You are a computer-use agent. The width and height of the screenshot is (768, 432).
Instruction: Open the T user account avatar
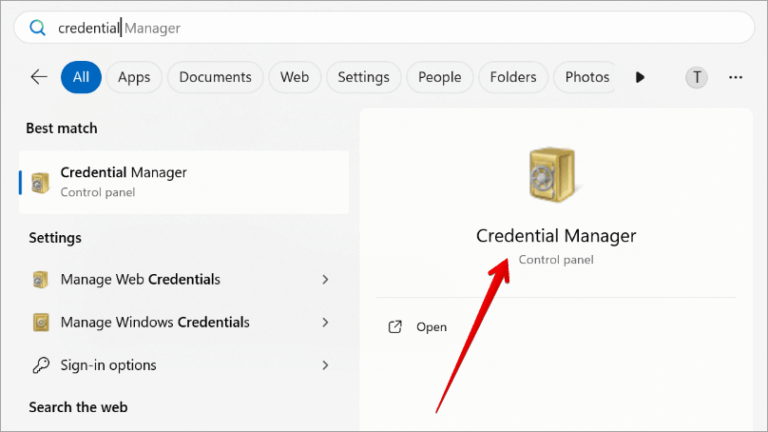tap(696, 77)
